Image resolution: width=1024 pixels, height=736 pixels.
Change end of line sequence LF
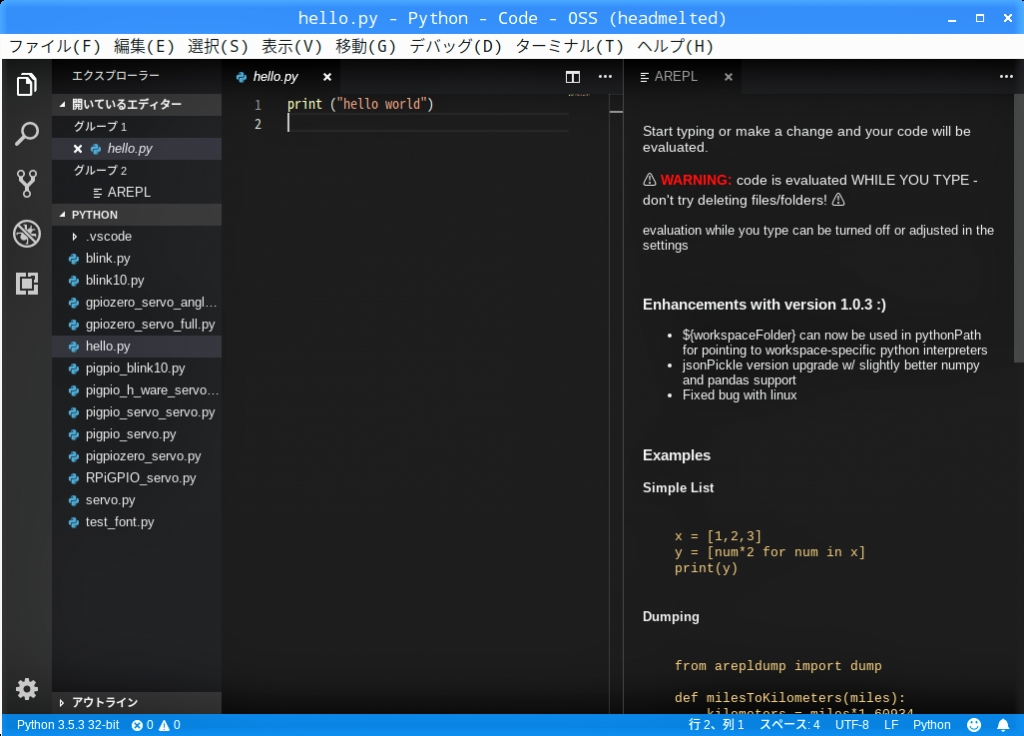[x=891, y=725]
